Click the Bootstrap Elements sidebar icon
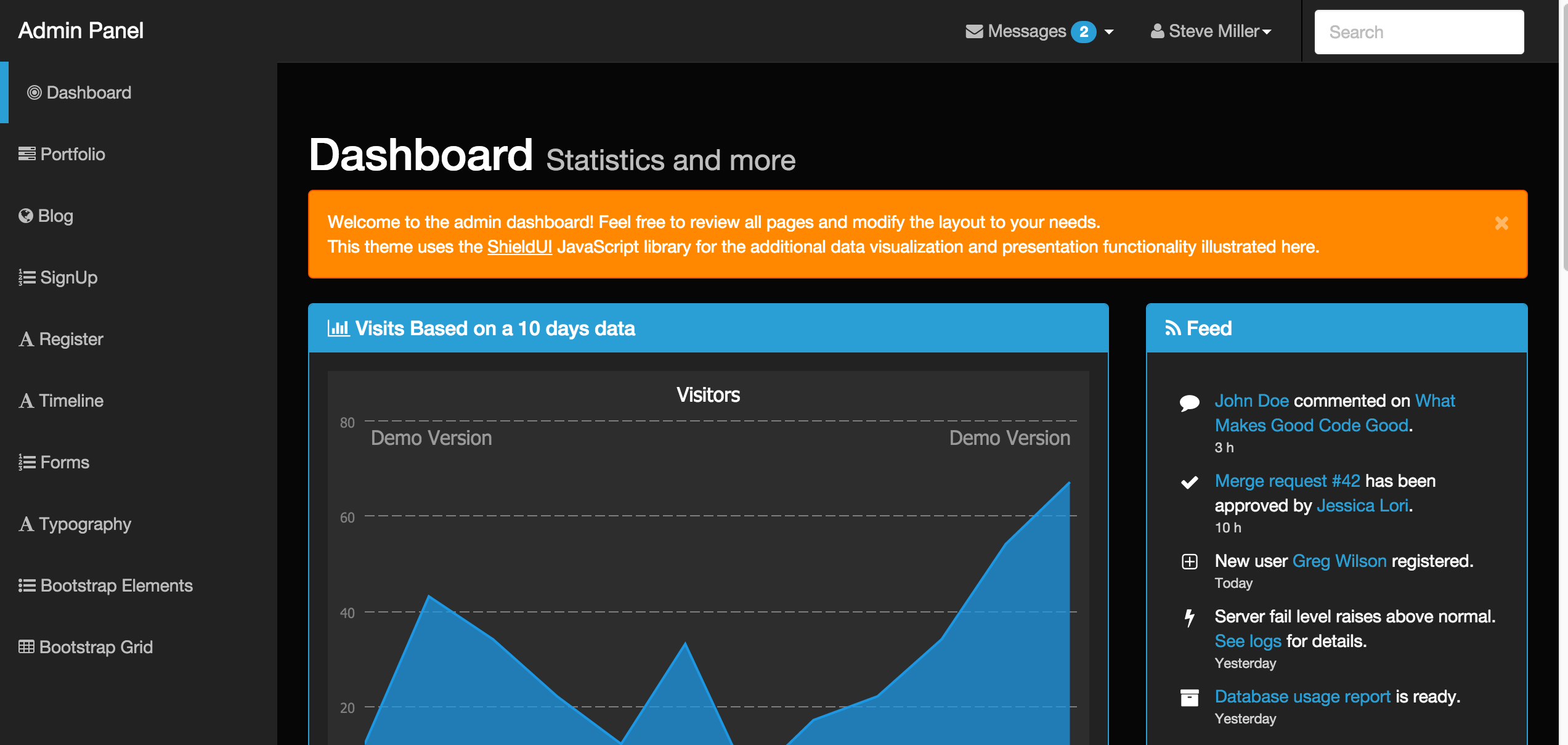The image size is (1568, 745). point(26,585)
